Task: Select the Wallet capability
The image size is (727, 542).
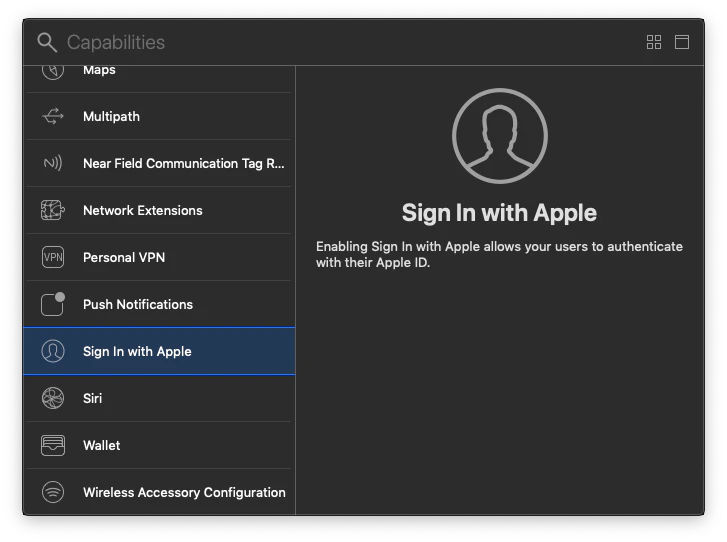Action: pyautogui.click(x=159, y=445)
